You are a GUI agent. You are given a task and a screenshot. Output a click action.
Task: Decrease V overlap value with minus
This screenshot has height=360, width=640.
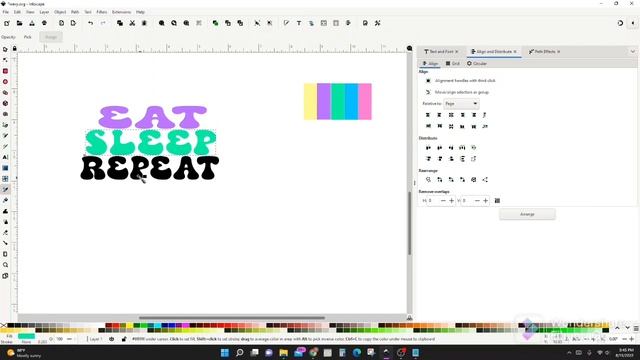click(x=477, y=201)
